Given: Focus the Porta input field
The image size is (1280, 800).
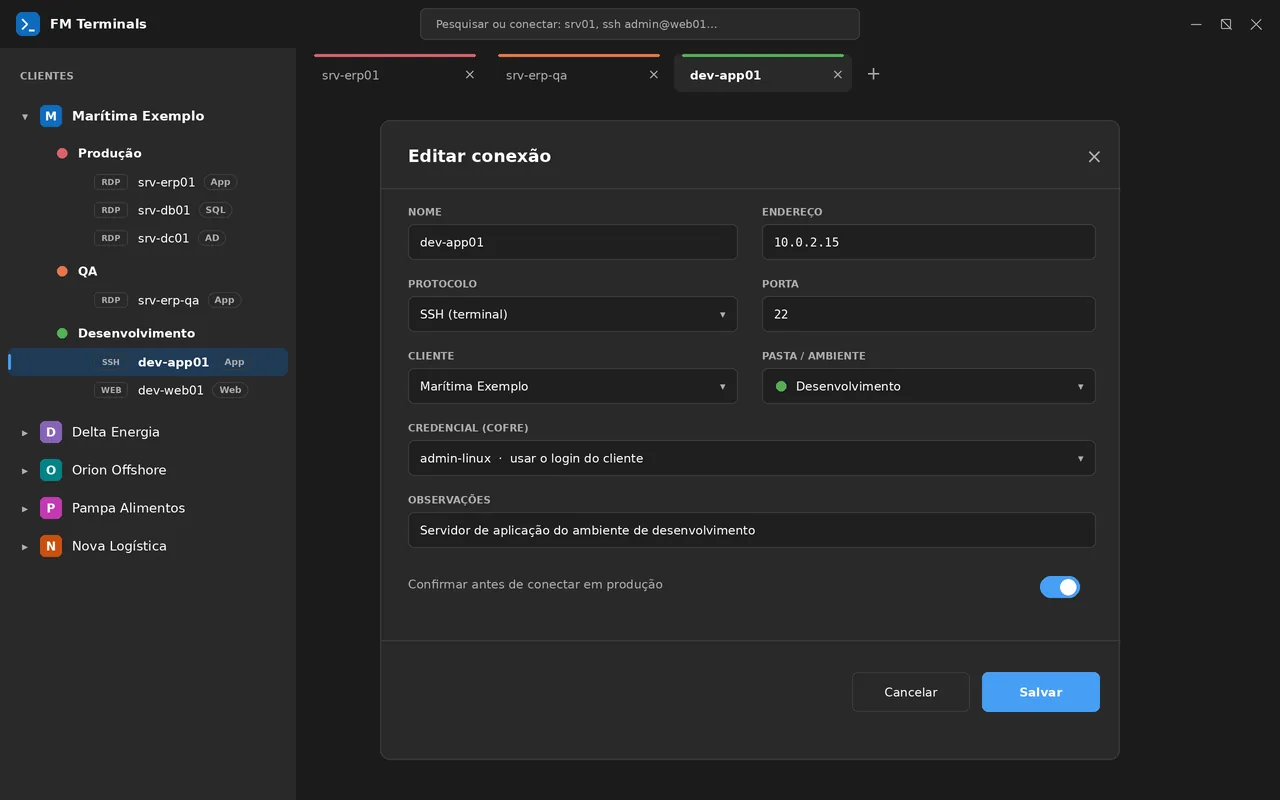Looking at the screenshot, I should point(929,314).
